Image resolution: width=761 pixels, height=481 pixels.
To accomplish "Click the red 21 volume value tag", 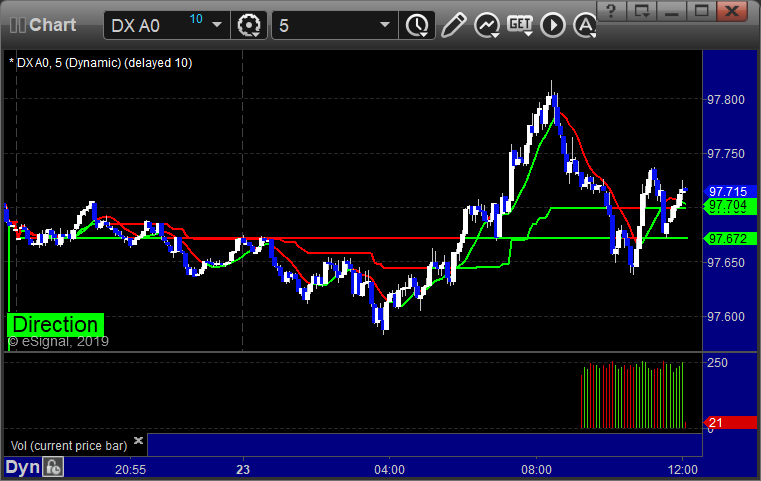I will (729, 422).
